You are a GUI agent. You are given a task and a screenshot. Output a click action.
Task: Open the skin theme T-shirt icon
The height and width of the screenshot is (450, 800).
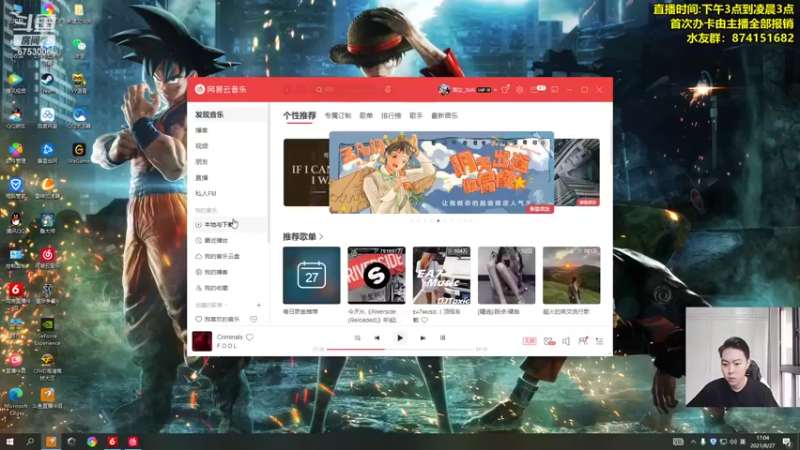coord(505,90)
